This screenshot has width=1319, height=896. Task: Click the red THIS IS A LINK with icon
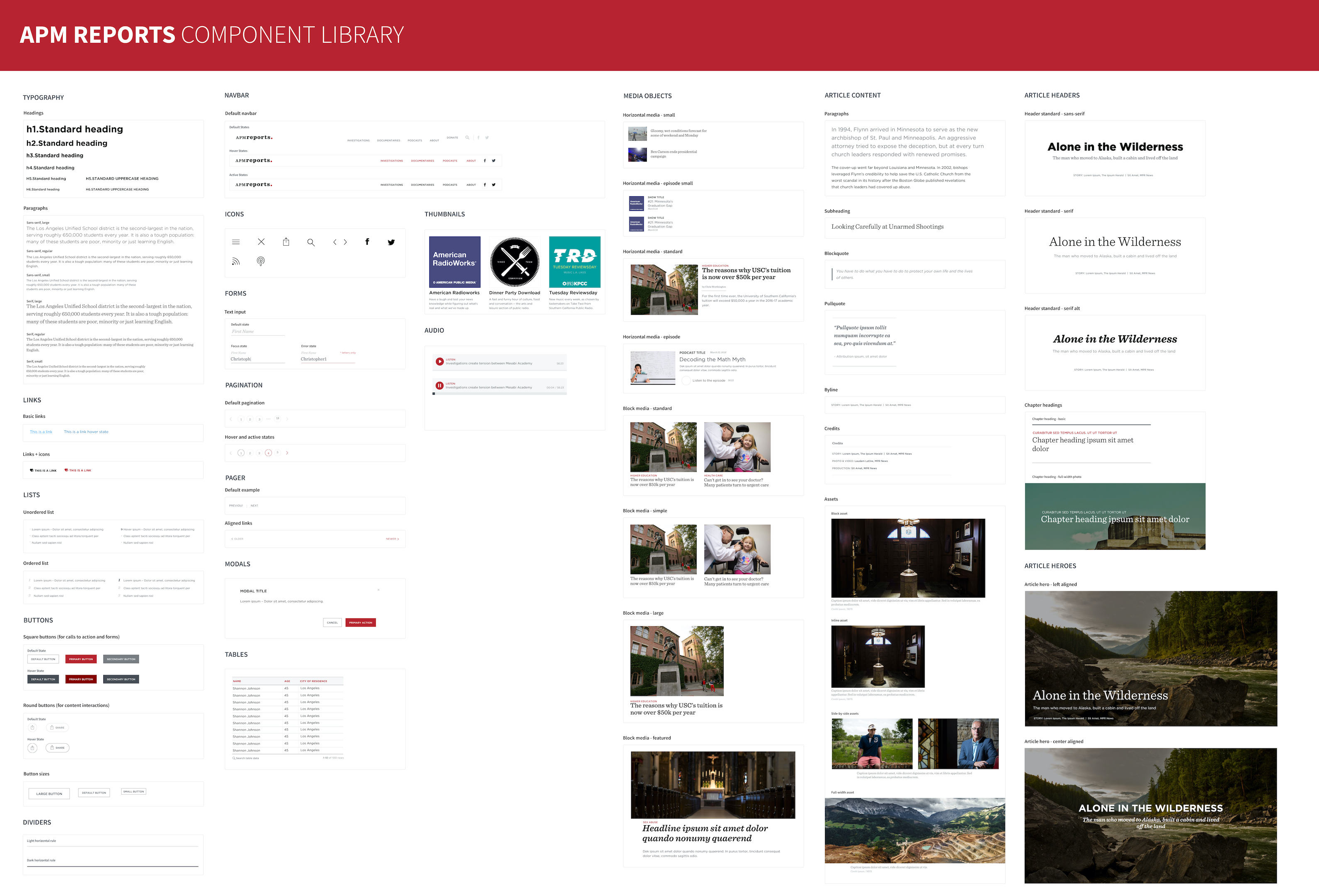(x=78, y=471)
